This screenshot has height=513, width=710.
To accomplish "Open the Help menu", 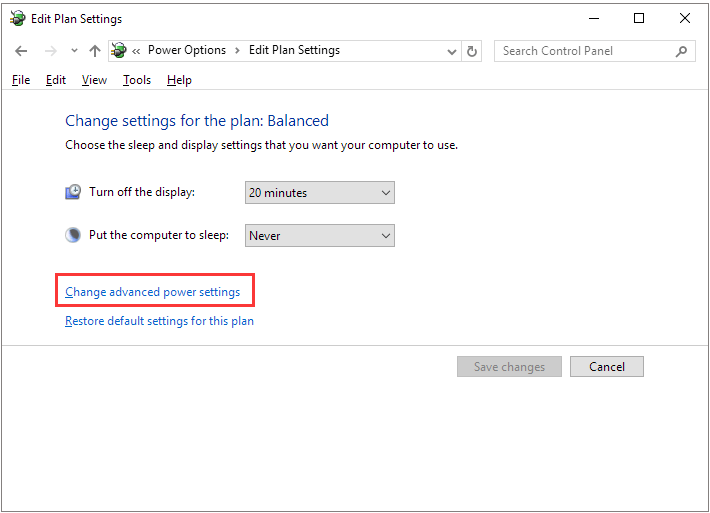I will [179, 80].
